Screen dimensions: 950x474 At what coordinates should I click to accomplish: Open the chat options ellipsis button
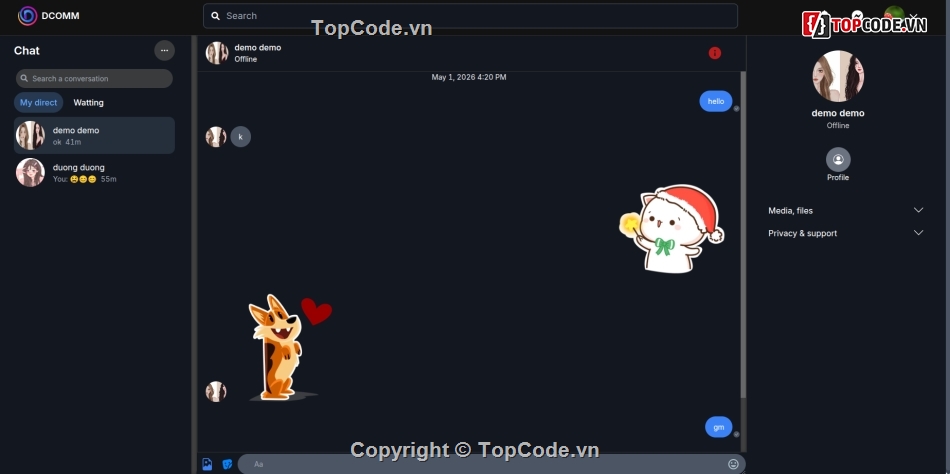(164, 50)
